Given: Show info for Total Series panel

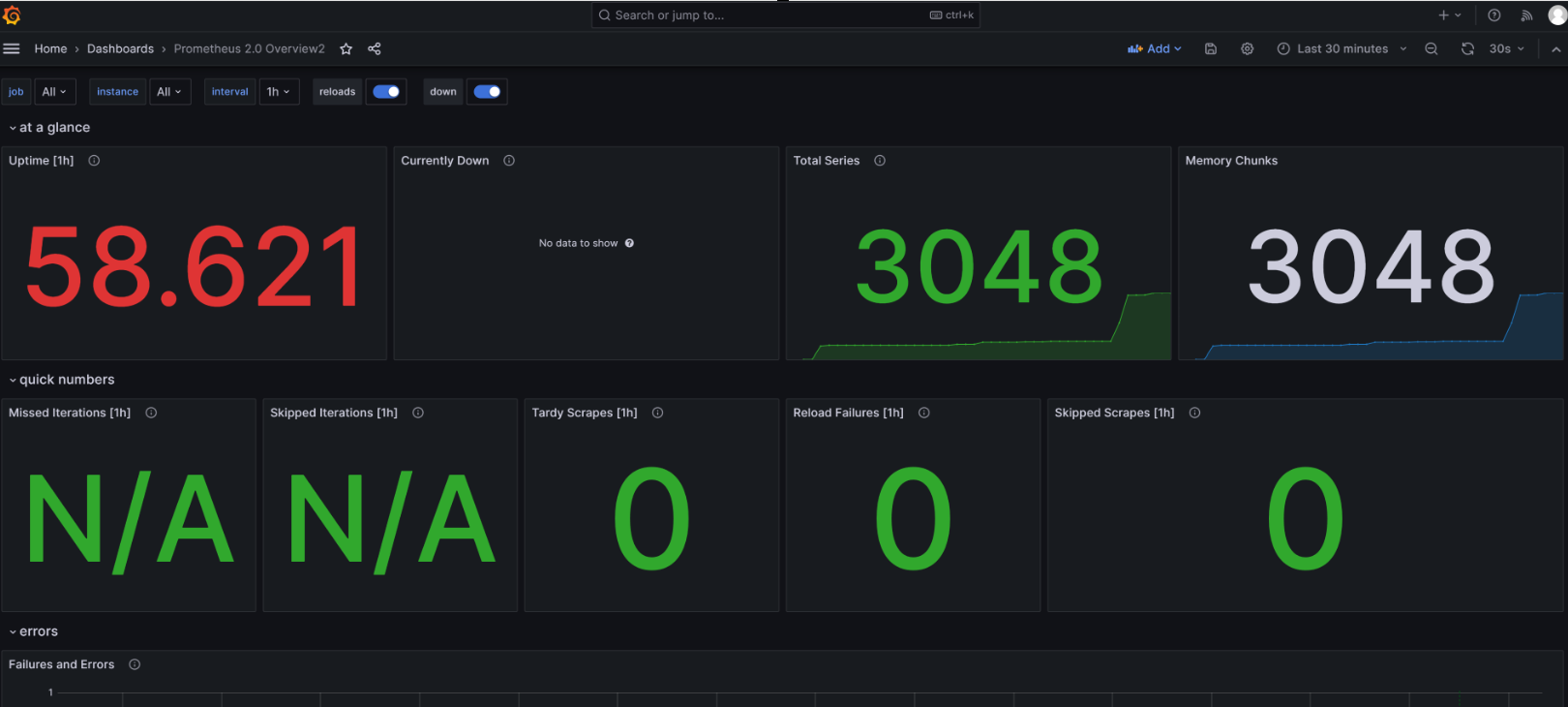Looking at the screenshot, I should [x=880, y=161].
